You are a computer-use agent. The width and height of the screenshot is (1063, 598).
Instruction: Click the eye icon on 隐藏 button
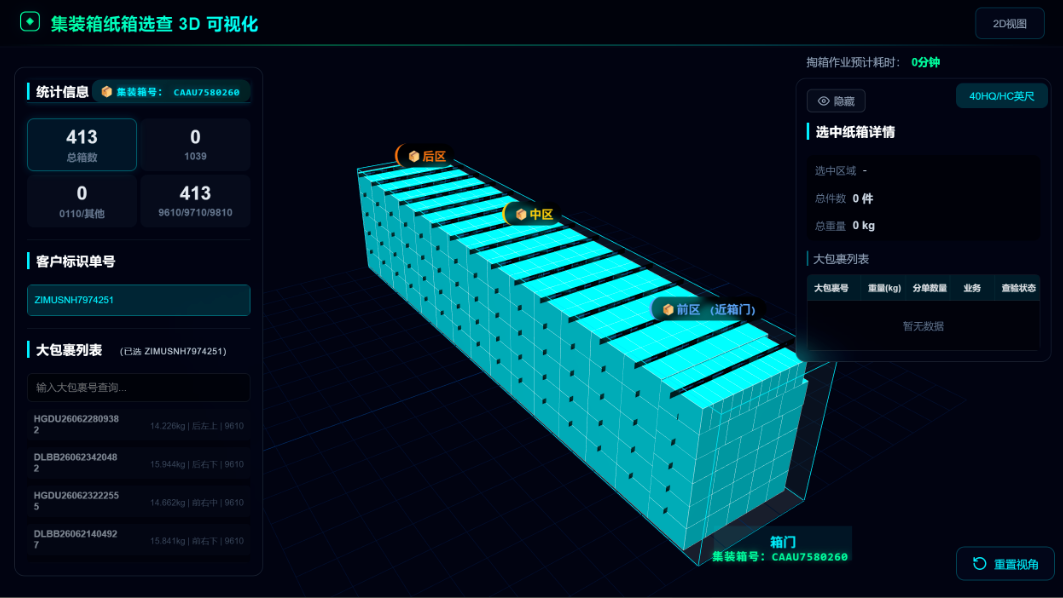pyautogui.click(x=824, y=101)
